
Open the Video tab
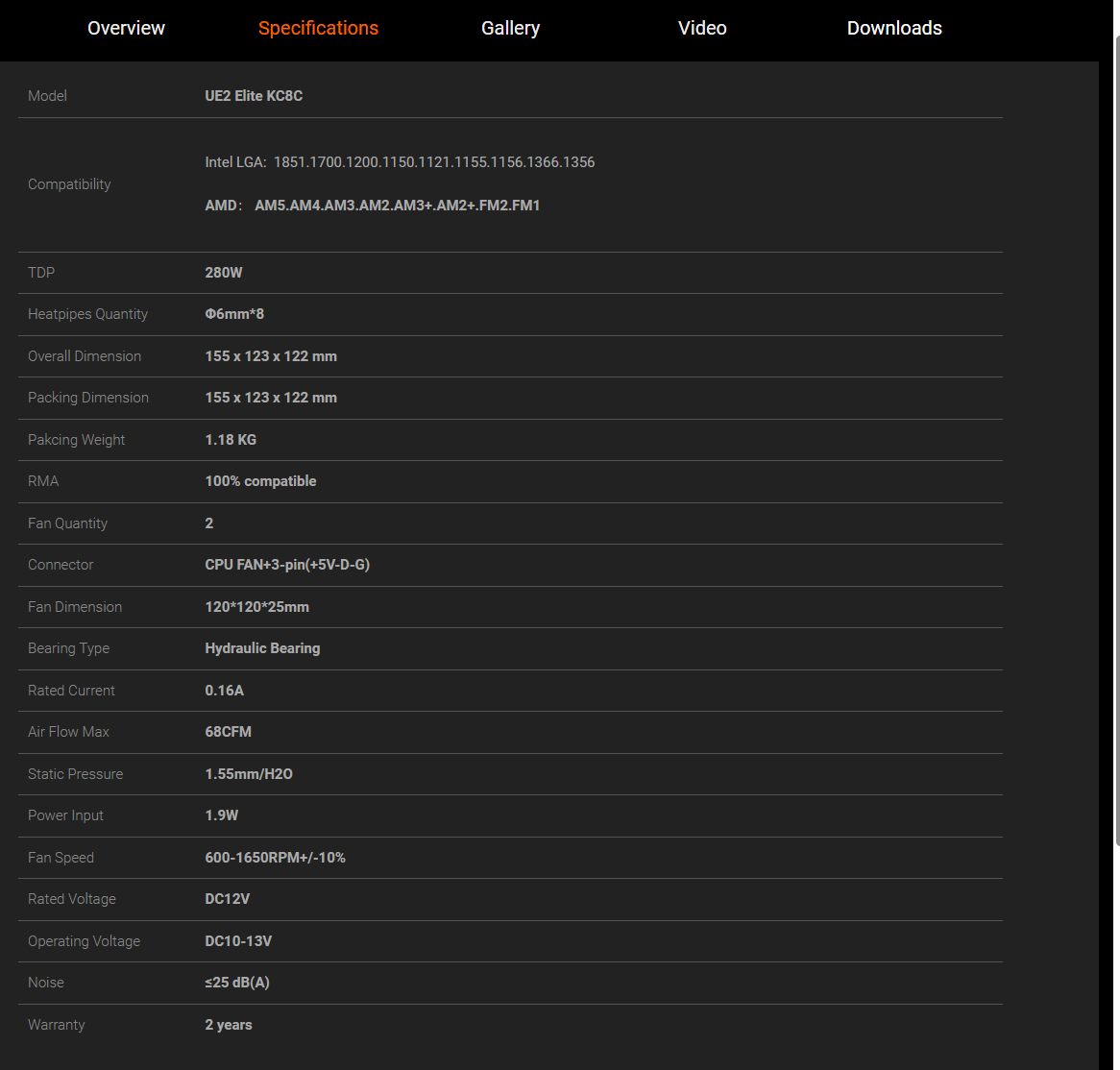(702, 29)
